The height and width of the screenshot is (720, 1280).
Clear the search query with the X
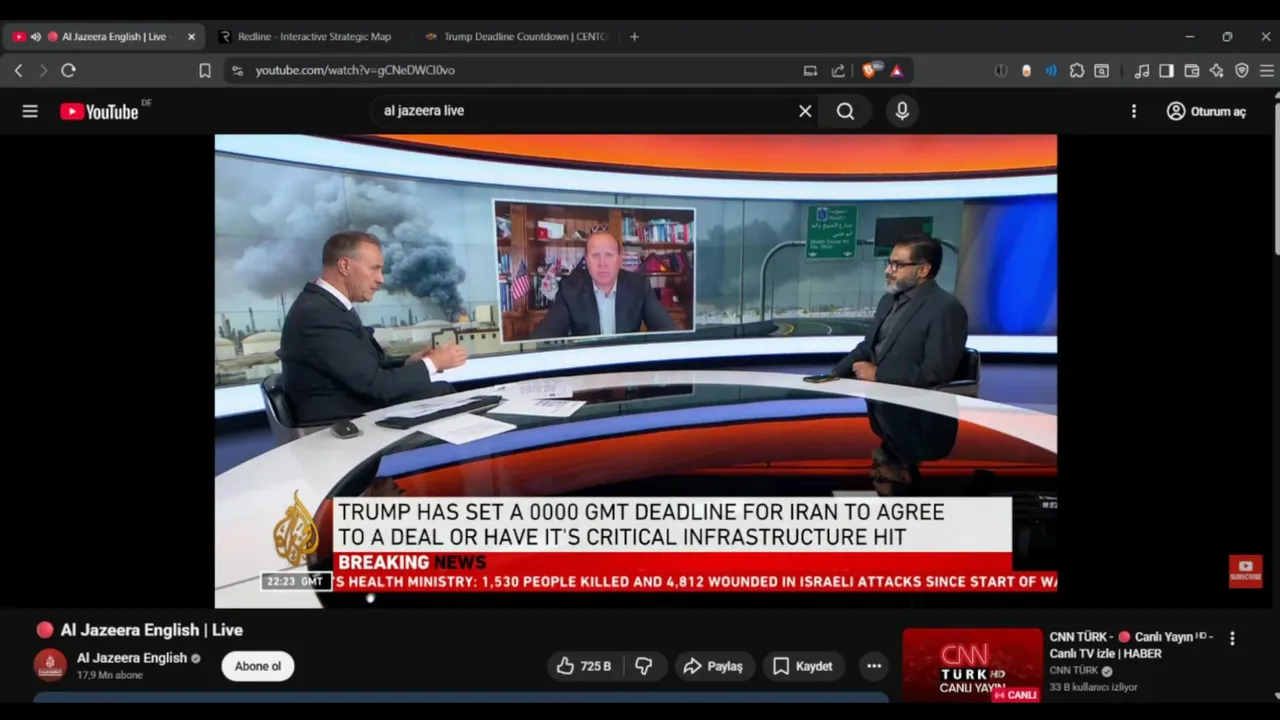805,111
